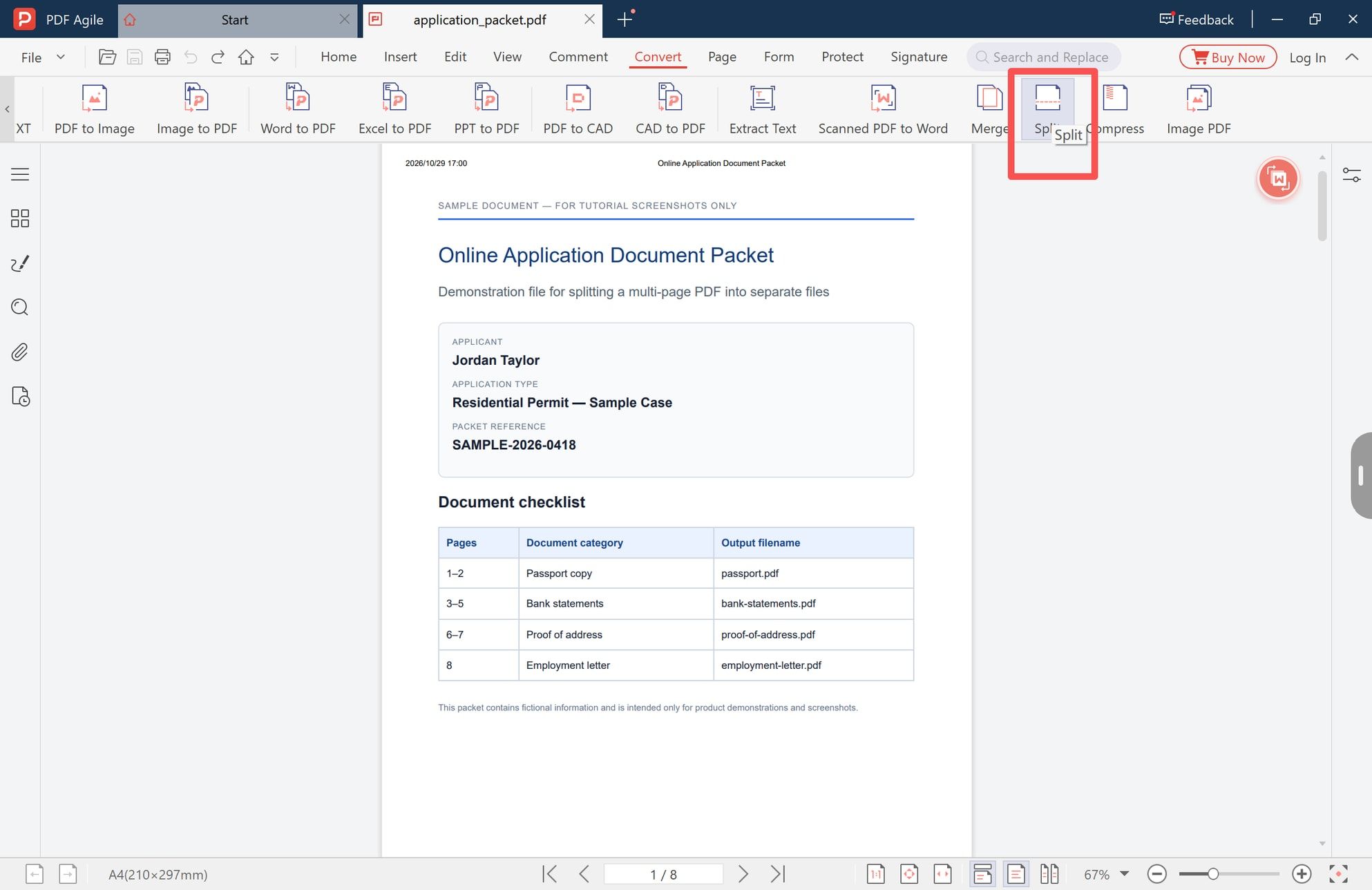Click the PDF to Image tool
1372x890 pixels.
coord(95,109)
